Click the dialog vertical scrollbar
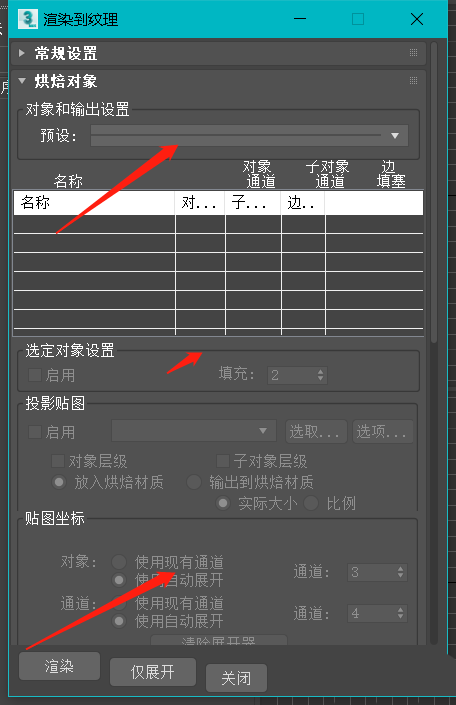Viewport: 456px width, 705px height. [x=434, y=193]
